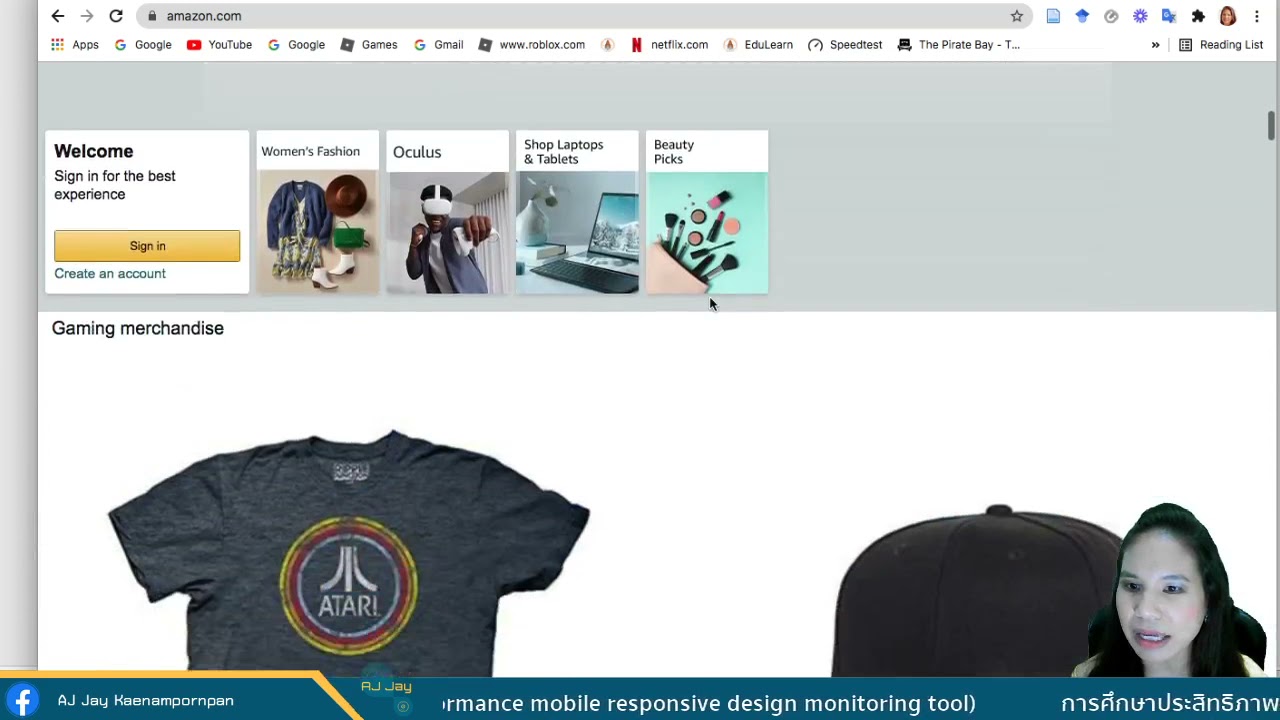Open the Chrome three-dot menu
This screenshot has height=720, width=1280.
click(1257, 16)
